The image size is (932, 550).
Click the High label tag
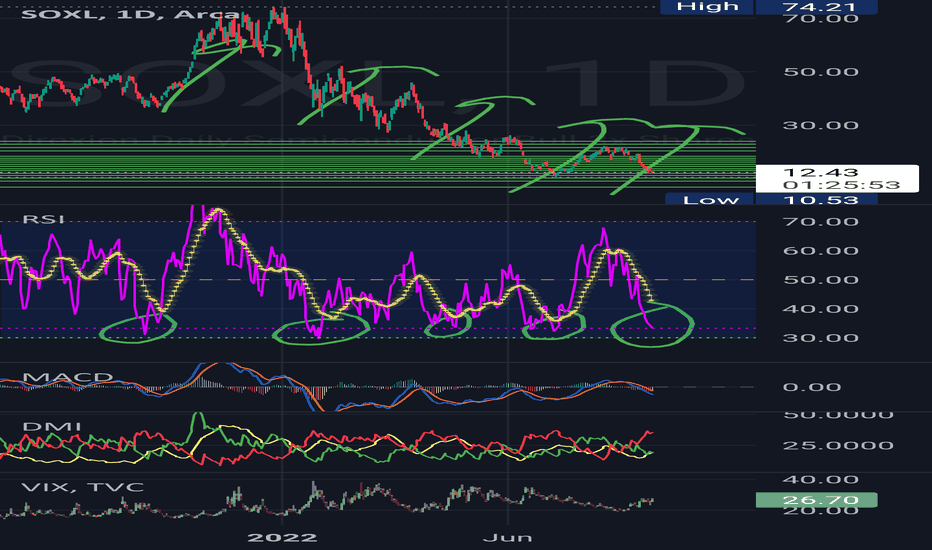(707, 7)
